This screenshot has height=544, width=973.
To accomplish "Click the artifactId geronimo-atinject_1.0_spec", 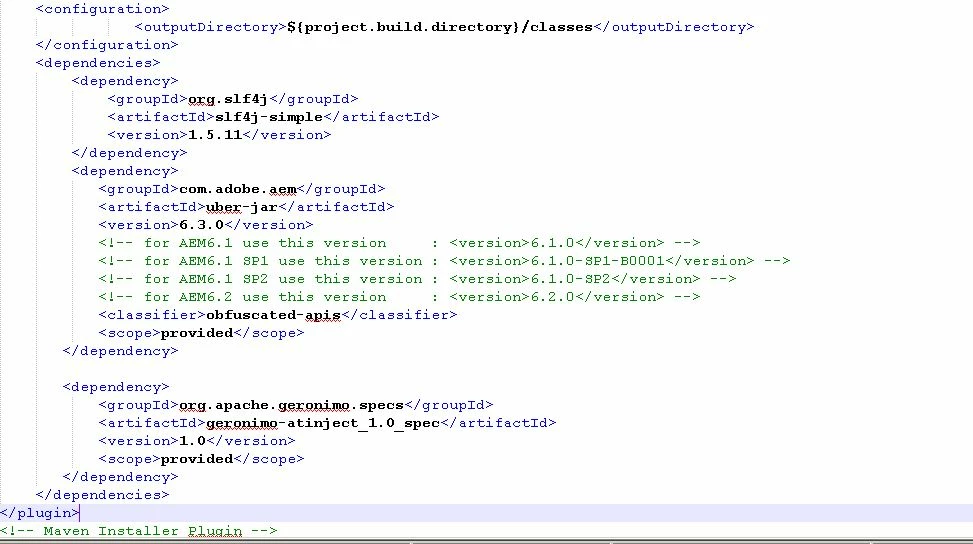I will [323, 423].
